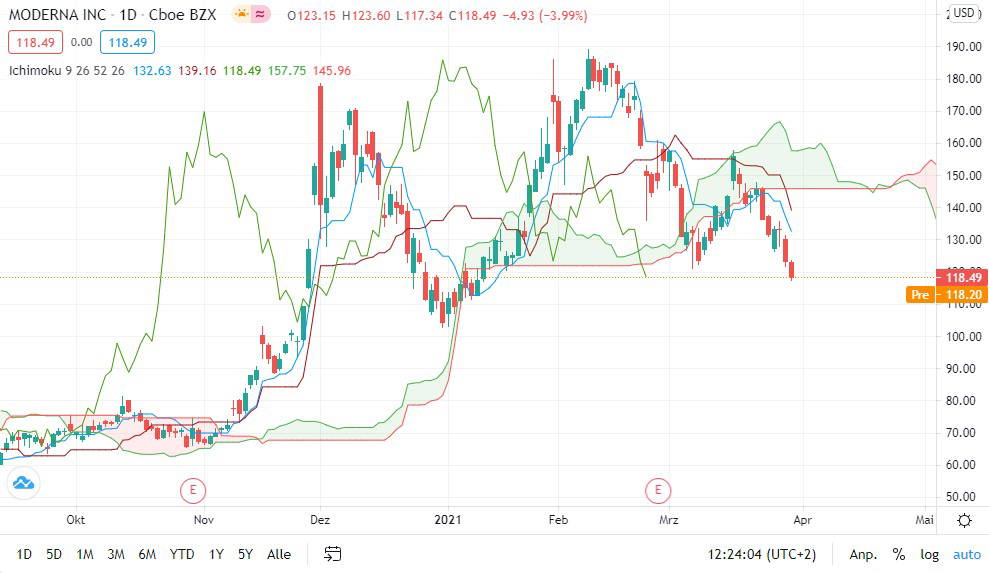Viewport: 989px width, 573px height.
Task: Click the Ichimoku value 145.96
Action: pyautogui.click(x=332, y=70)
